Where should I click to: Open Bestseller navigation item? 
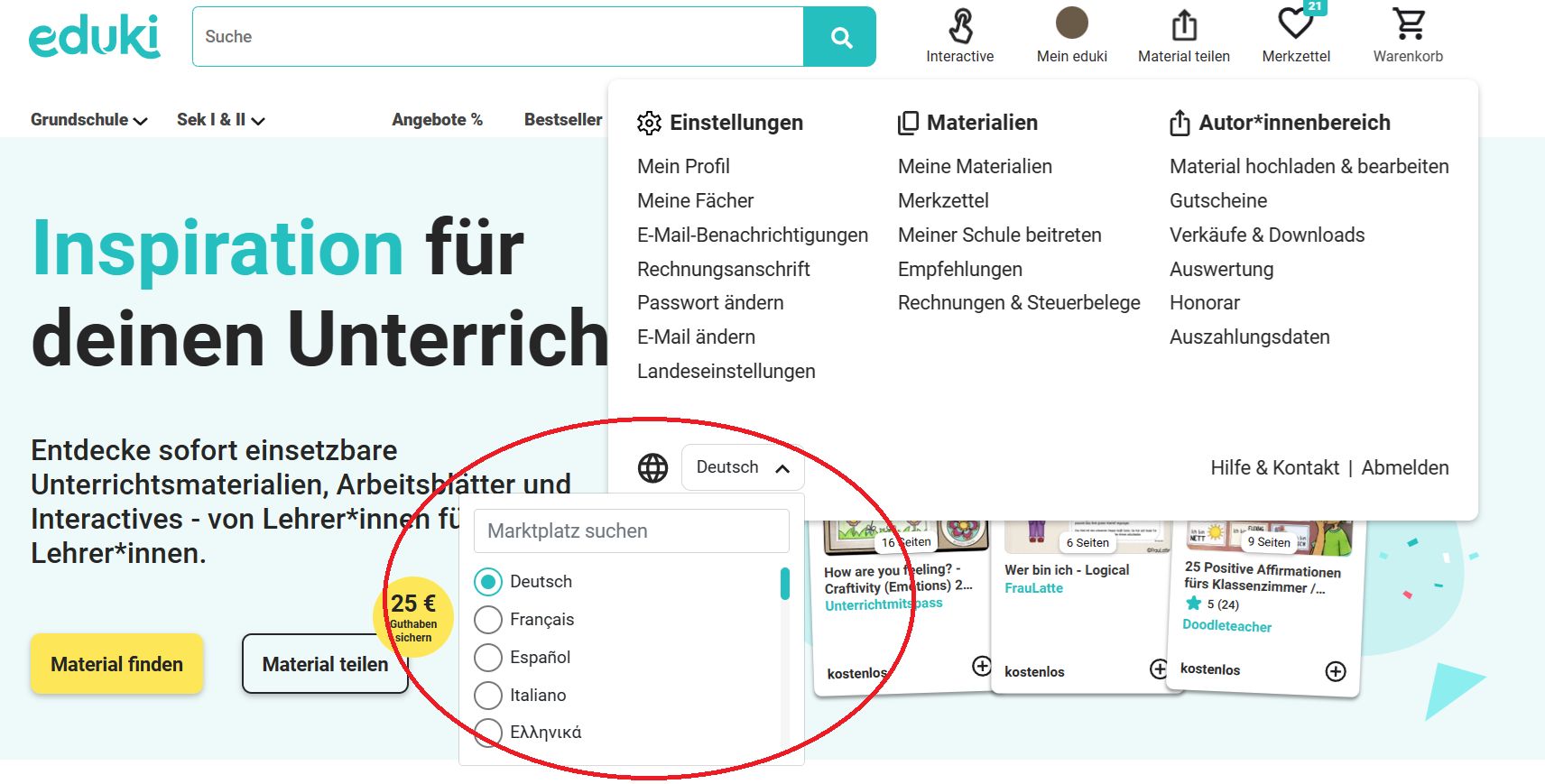[563, 120]
